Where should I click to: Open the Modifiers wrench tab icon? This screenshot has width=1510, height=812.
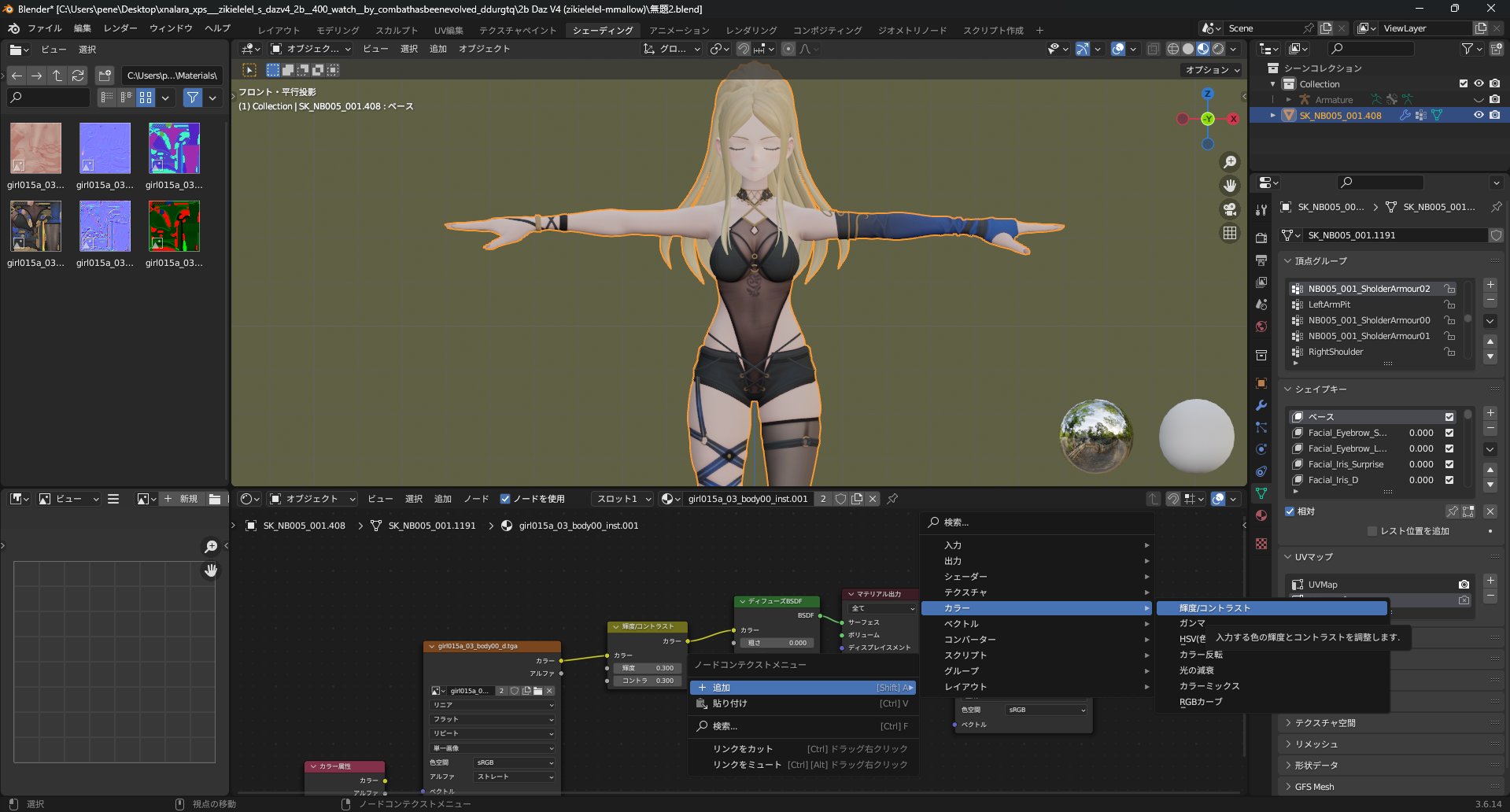(1261, 405)
